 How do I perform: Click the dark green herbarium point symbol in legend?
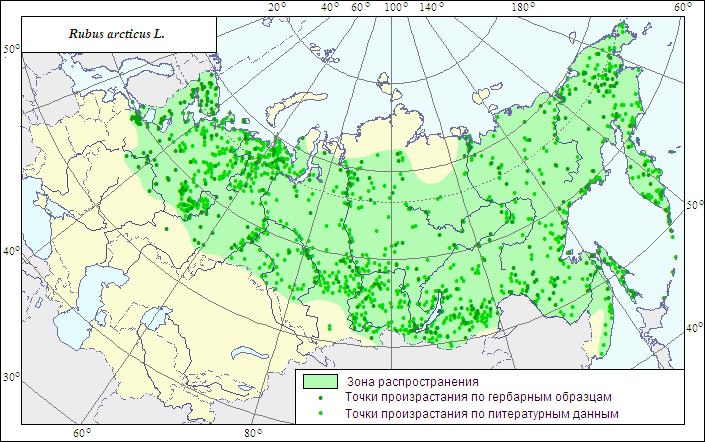(321, 398)
